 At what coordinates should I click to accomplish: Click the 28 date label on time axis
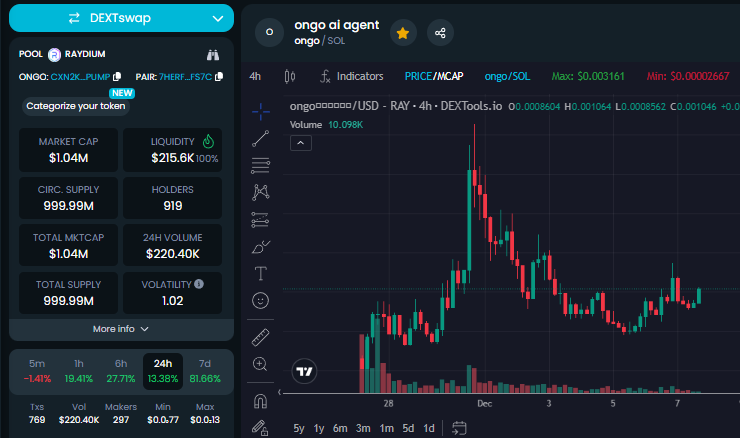click(388, 404)
